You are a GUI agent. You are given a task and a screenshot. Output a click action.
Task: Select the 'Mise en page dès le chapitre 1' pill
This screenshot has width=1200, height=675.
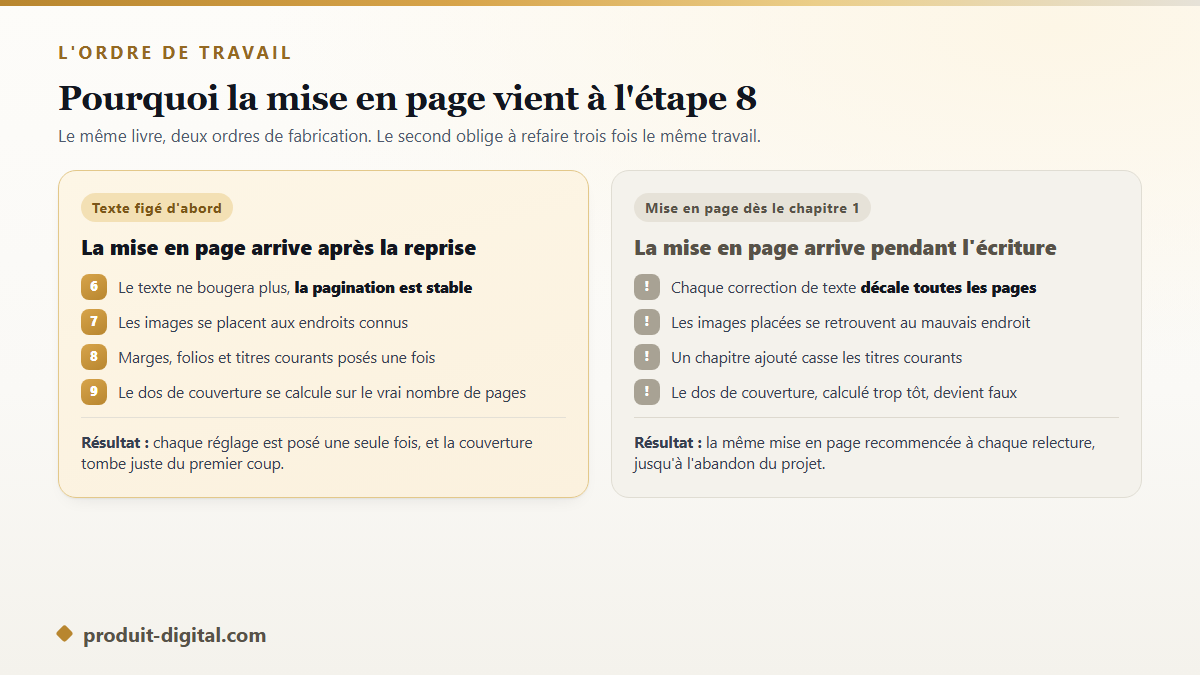752,208
